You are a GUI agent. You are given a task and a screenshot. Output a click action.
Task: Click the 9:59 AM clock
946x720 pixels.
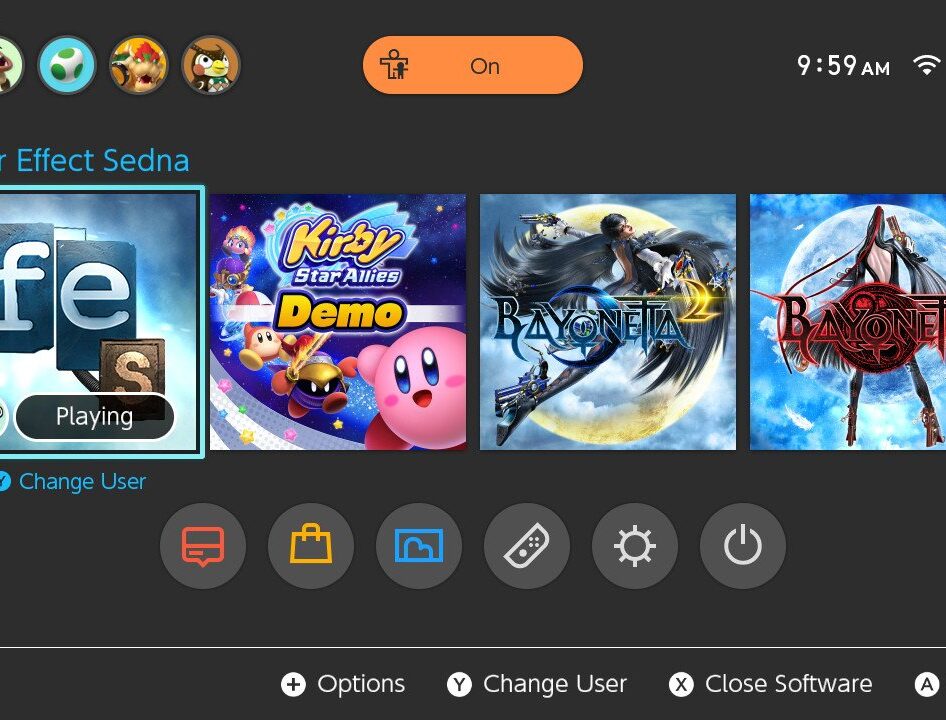click(x=843, y=65)
